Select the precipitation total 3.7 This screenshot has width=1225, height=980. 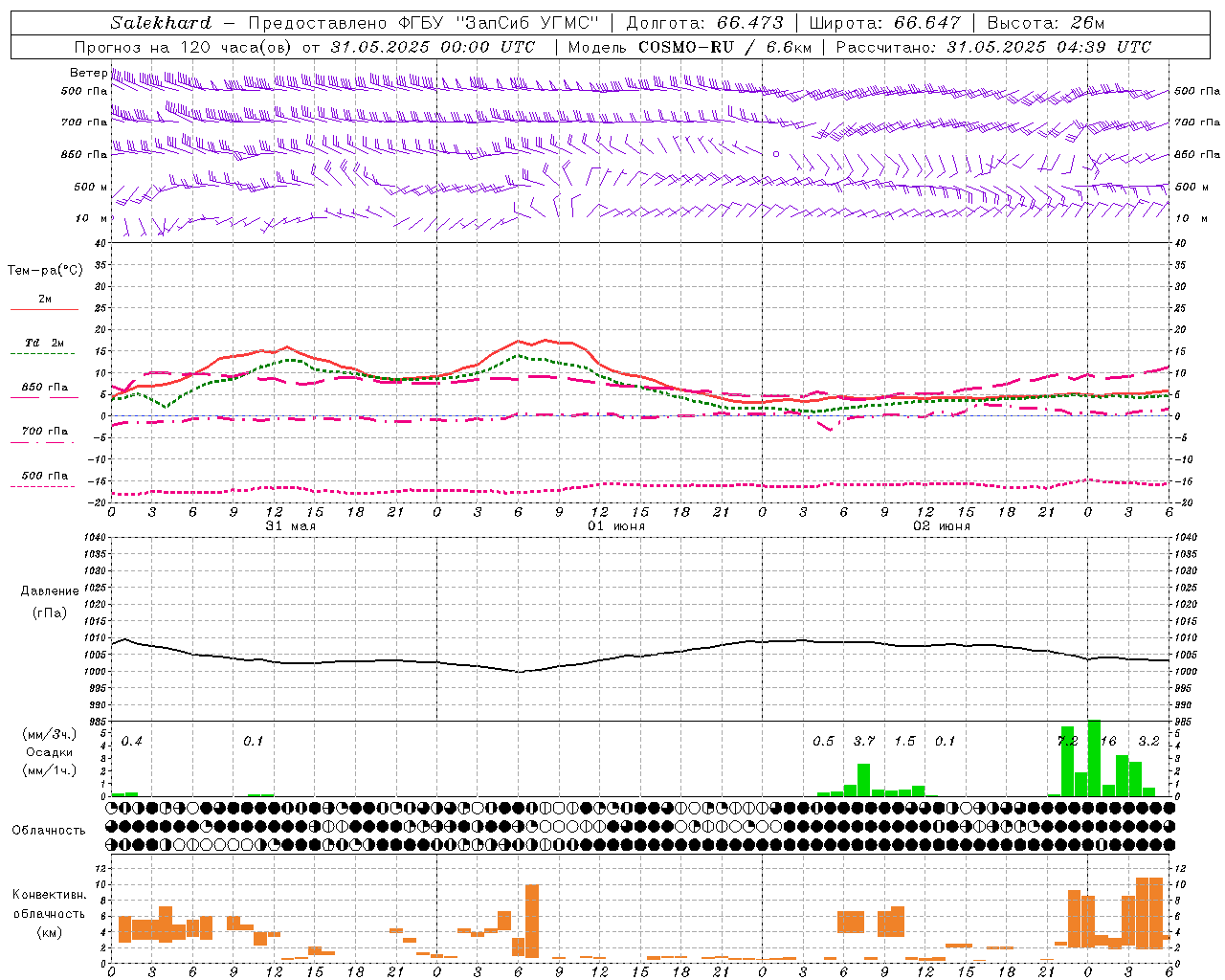click(864, 742)
